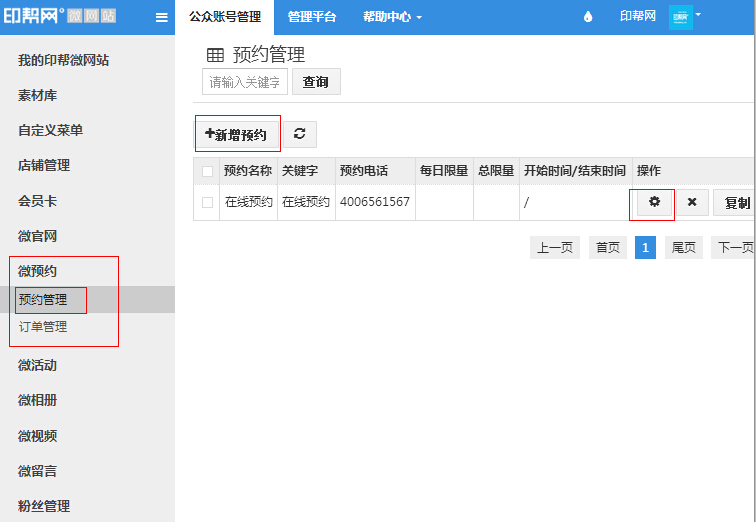The width and height of the screenshot is (756, 522).
Task: Tick the checkbox for 在线预约 row
Action: pos(207,202)
